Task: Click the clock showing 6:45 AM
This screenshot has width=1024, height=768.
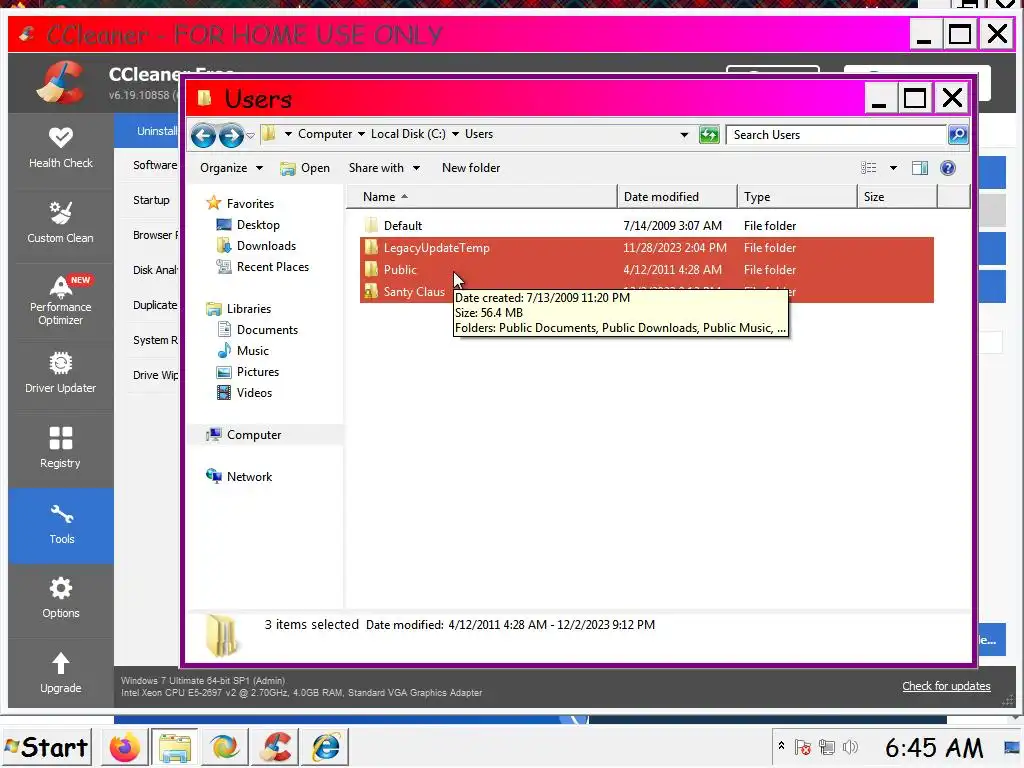Action: [933, 748]
